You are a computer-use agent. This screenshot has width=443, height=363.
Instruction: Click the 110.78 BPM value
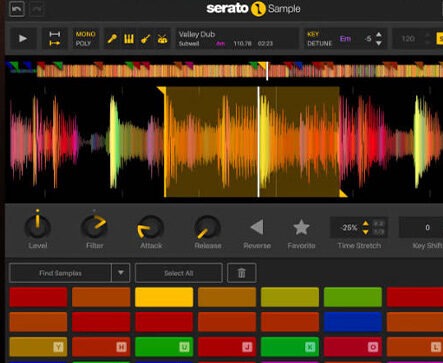(x=242, y=44)
